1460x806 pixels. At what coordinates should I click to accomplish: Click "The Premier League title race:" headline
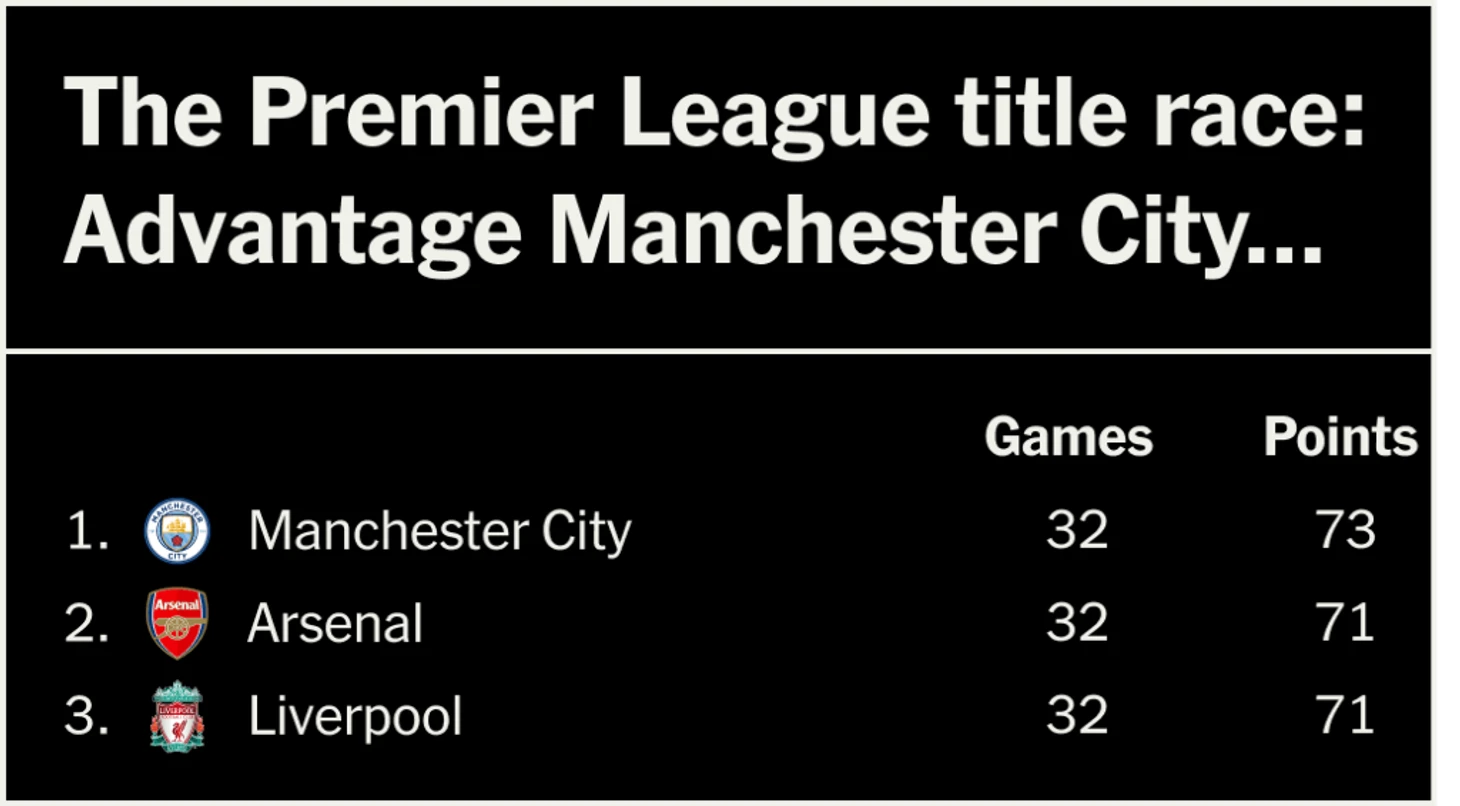(x=715, y=112)
